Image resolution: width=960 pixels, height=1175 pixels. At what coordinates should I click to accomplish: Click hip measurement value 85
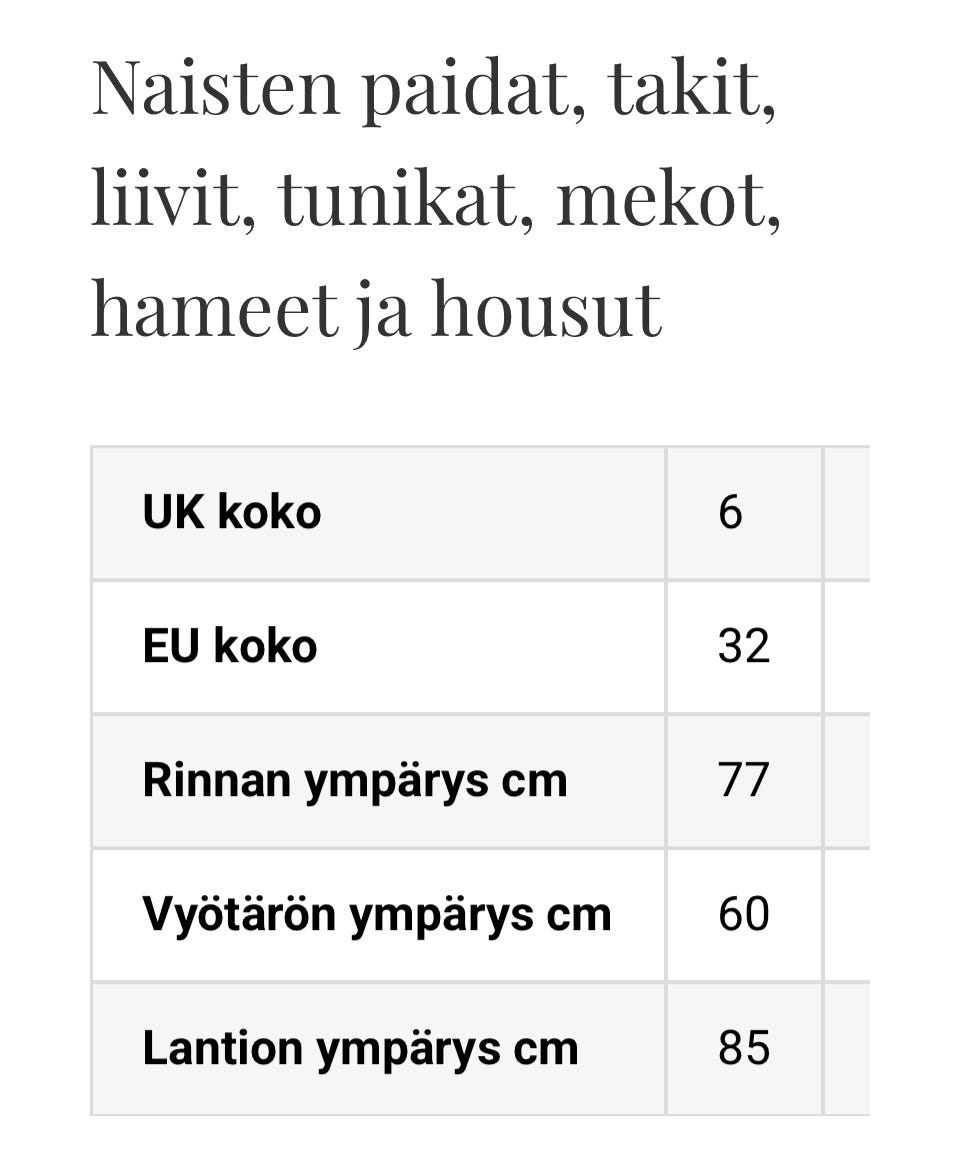(x=744, y=1048)
